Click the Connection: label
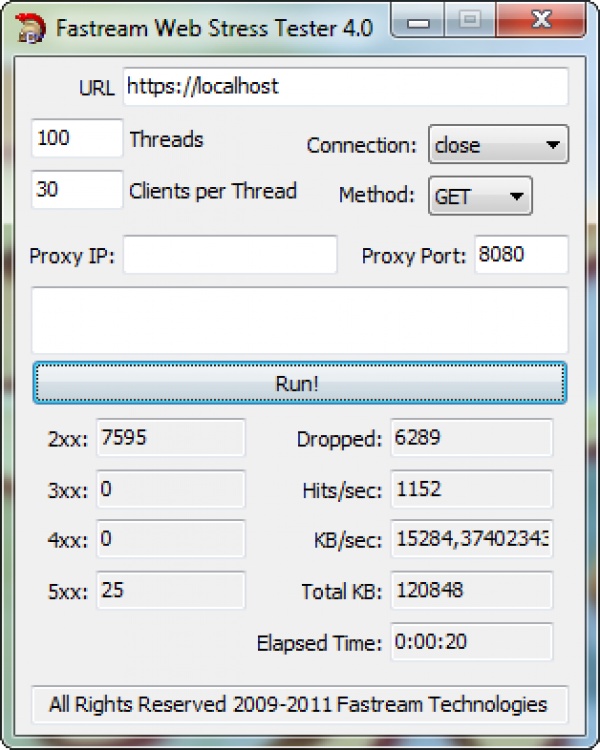 362,145
